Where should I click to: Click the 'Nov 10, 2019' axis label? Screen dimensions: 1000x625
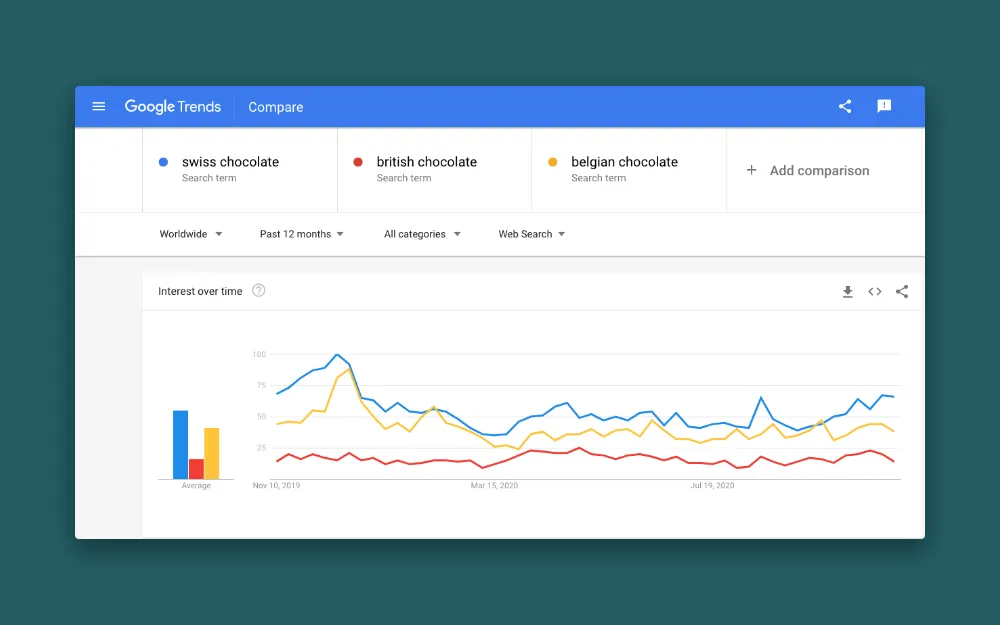[276, 485]
